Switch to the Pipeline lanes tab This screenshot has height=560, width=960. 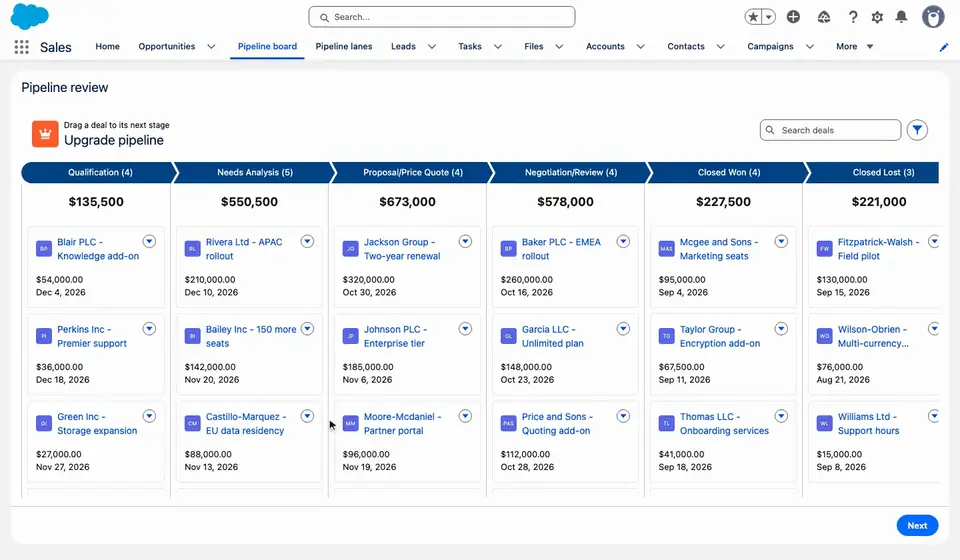(343, 47)
